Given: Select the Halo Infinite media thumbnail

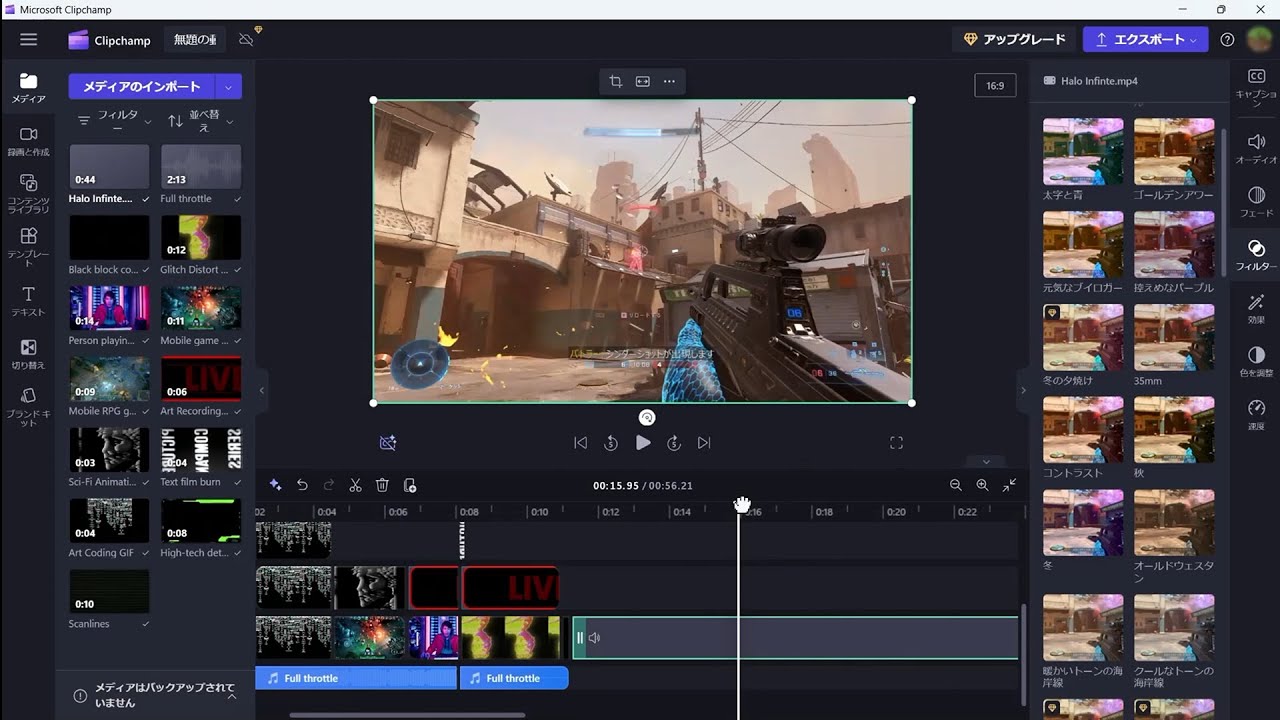Looking at the screenshot, I should (109, 167).
